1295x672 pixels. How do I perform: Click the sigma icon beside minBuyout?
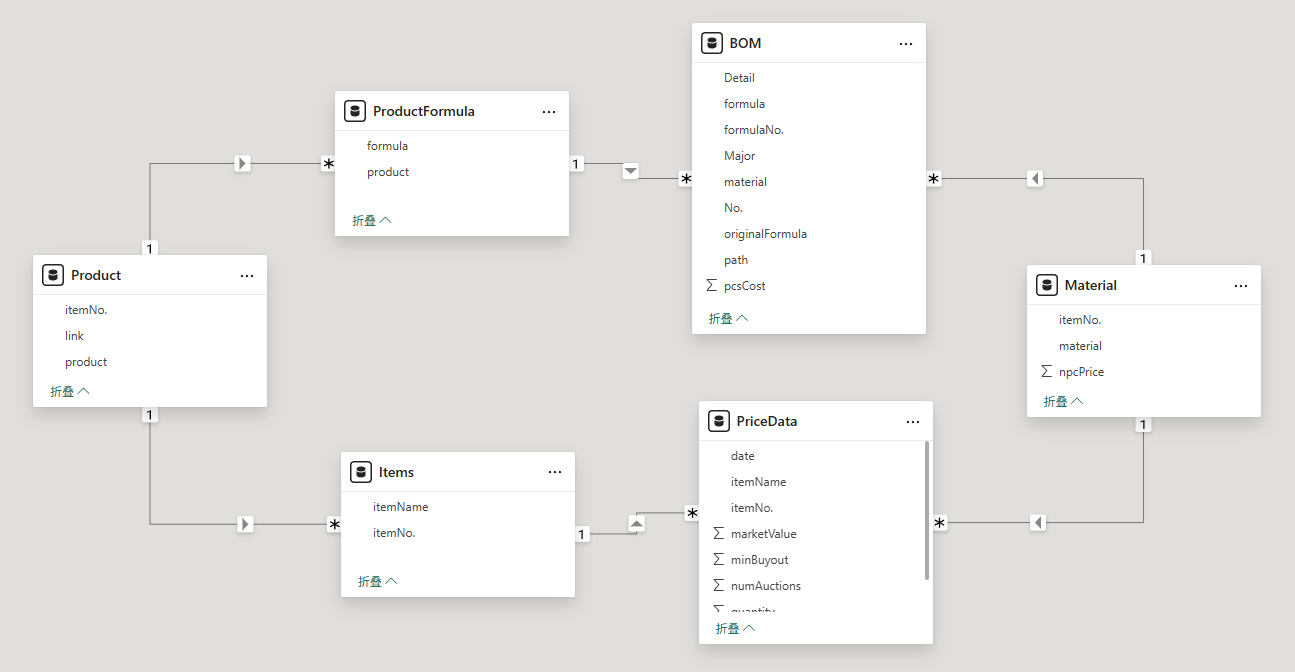(x=719, y=560)
